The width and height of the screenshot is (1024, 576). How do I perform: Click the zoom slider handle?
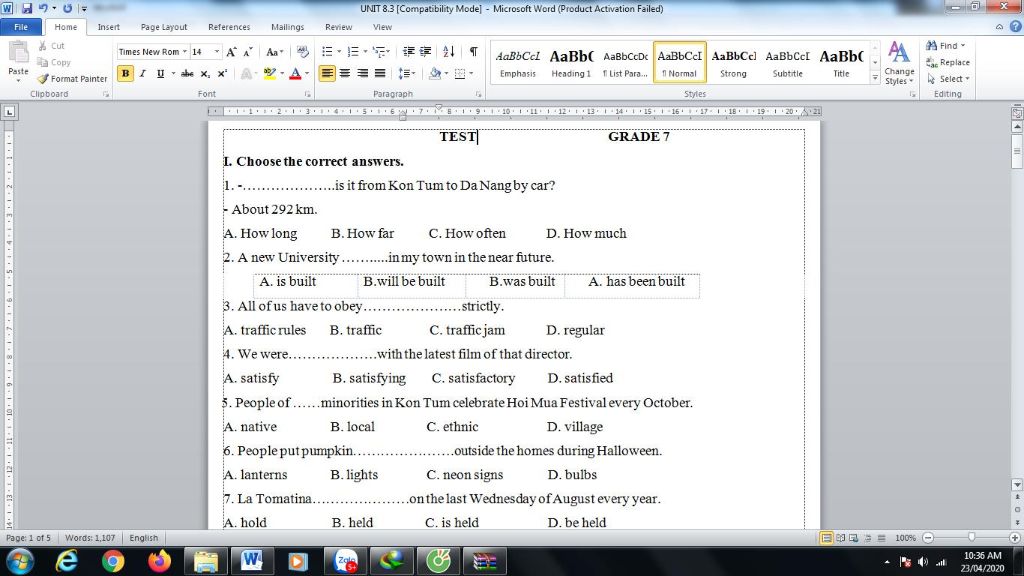point(972,538)
